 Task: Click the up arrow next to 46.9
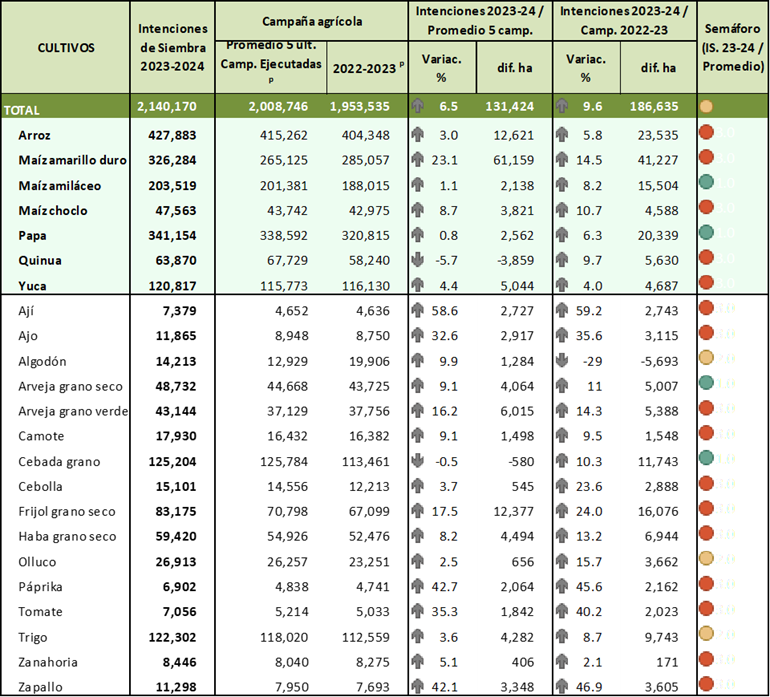[x=562, y=685]
